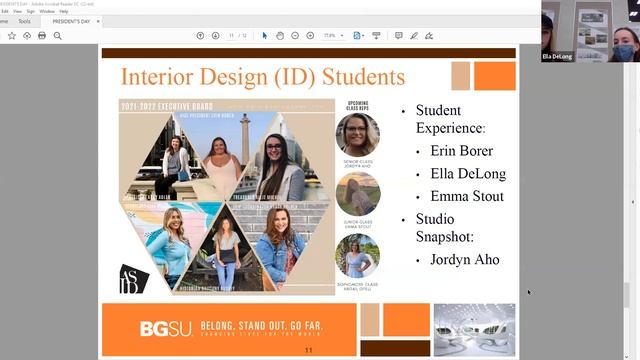
Task: Close the PRESIDENT'S DAY tab
Action: tap(98, 21)
